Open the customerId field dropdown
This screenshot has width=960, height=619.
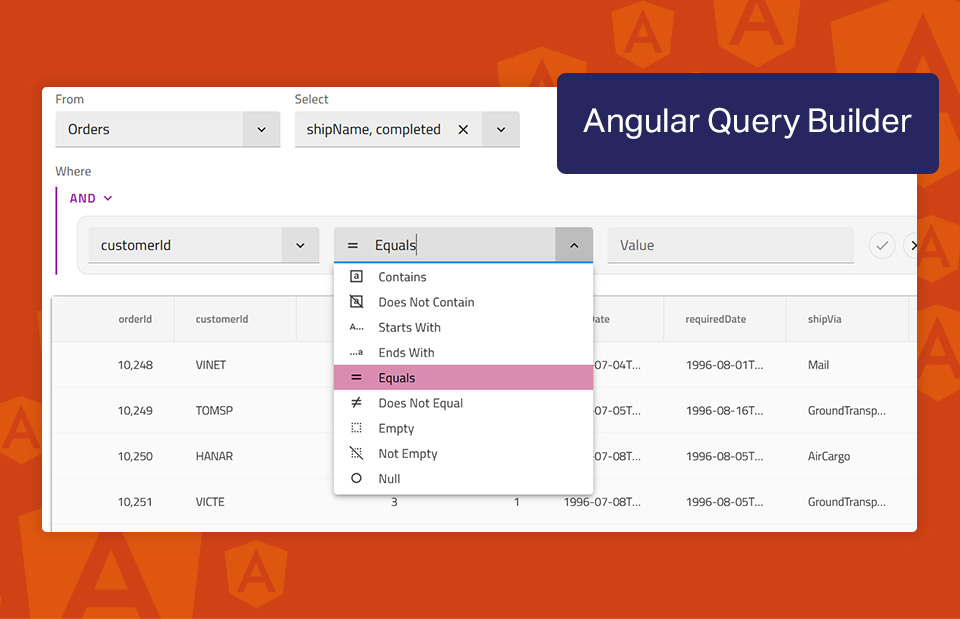coord(299,245)
